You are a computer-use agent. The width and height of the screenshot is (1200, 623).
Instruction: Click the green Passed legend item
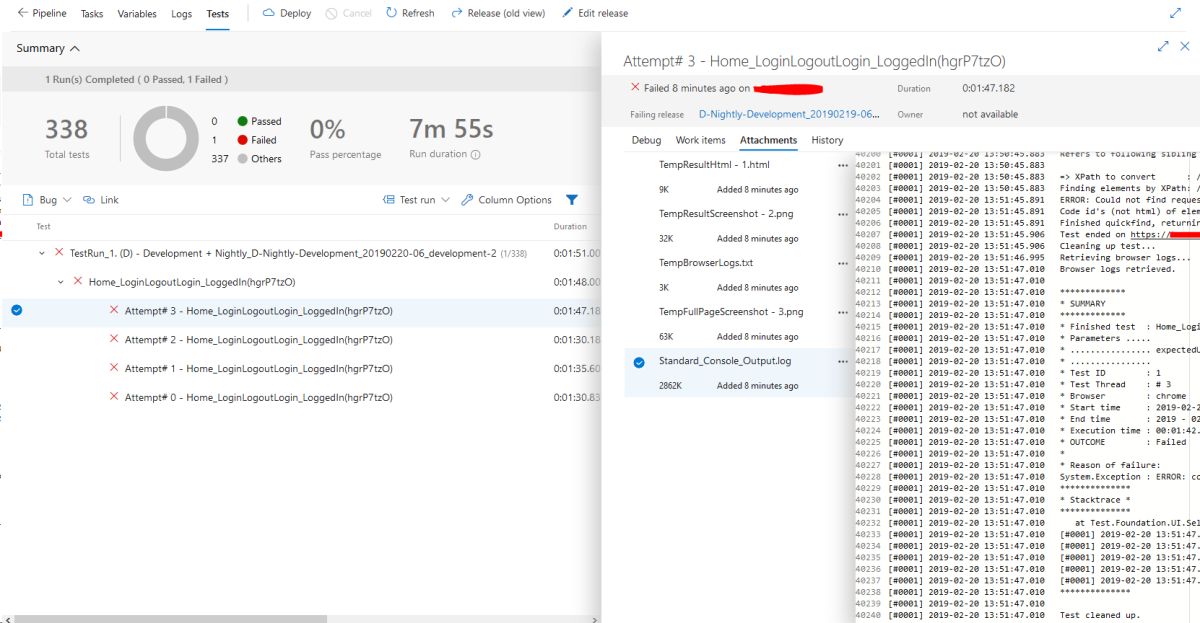tap(260, 121)
